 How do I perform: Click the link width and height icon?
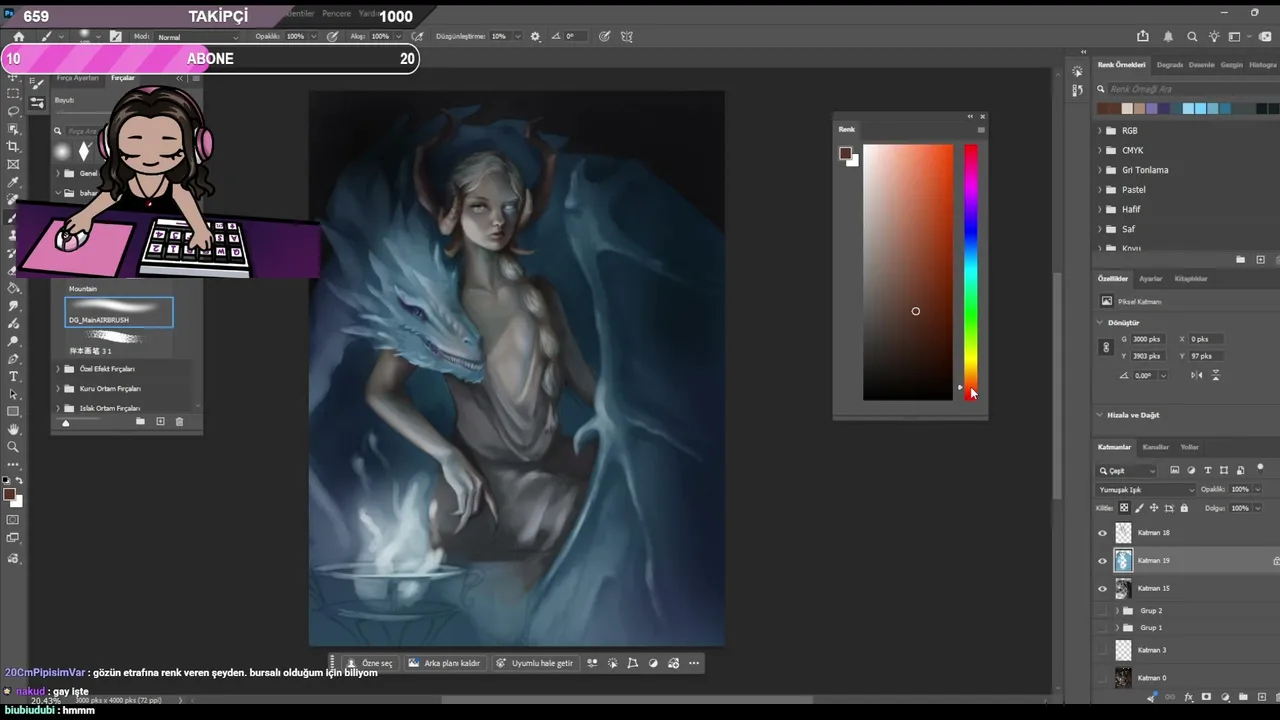point(1105,348)
